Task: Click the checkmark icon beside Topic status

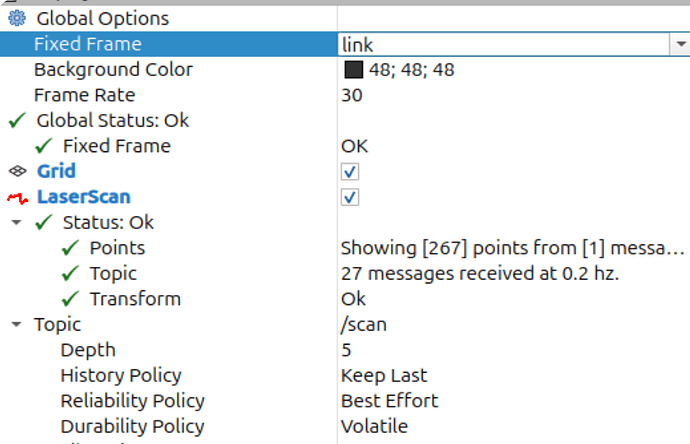Action: 69,273
